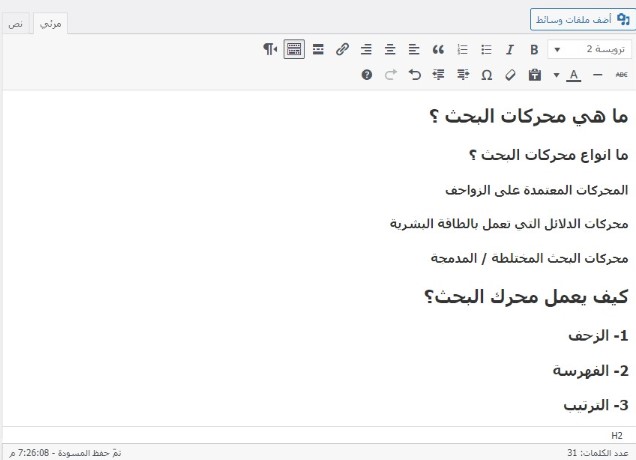636x460 pixels.
Task: Switch to the مرئي (Visual) editor tab
Action: pyautogui.click(x=50, y=24)
